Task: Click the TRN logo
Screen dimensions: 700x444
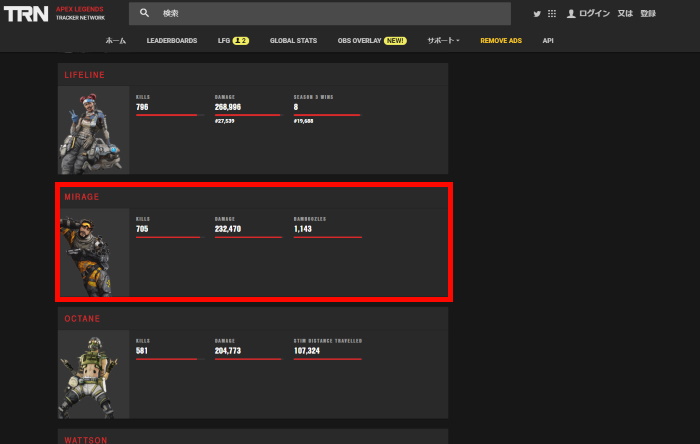Action: coord(26,13)
